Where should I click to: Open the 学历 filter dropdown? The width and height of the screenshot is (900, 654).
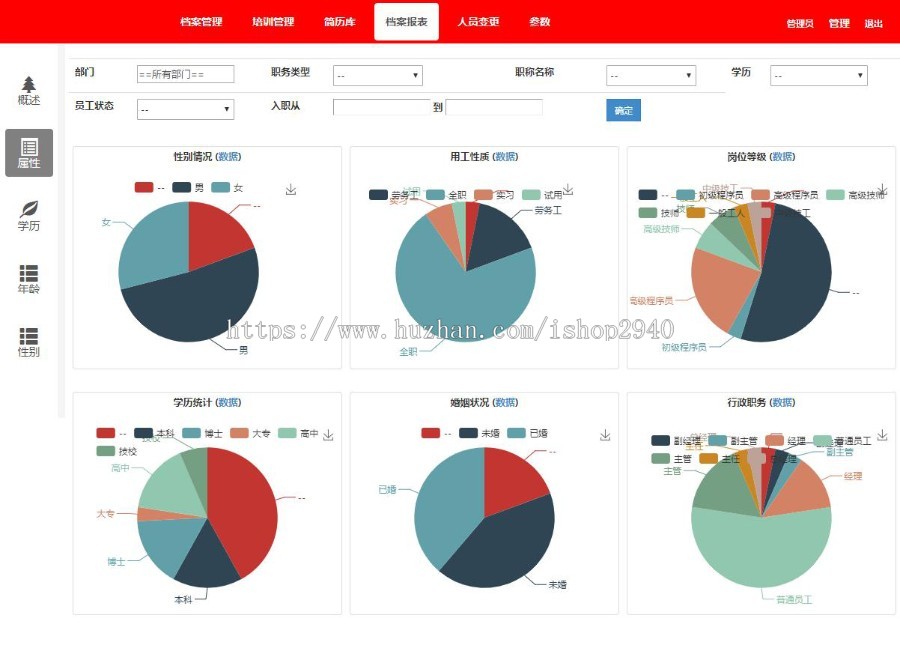818,75
